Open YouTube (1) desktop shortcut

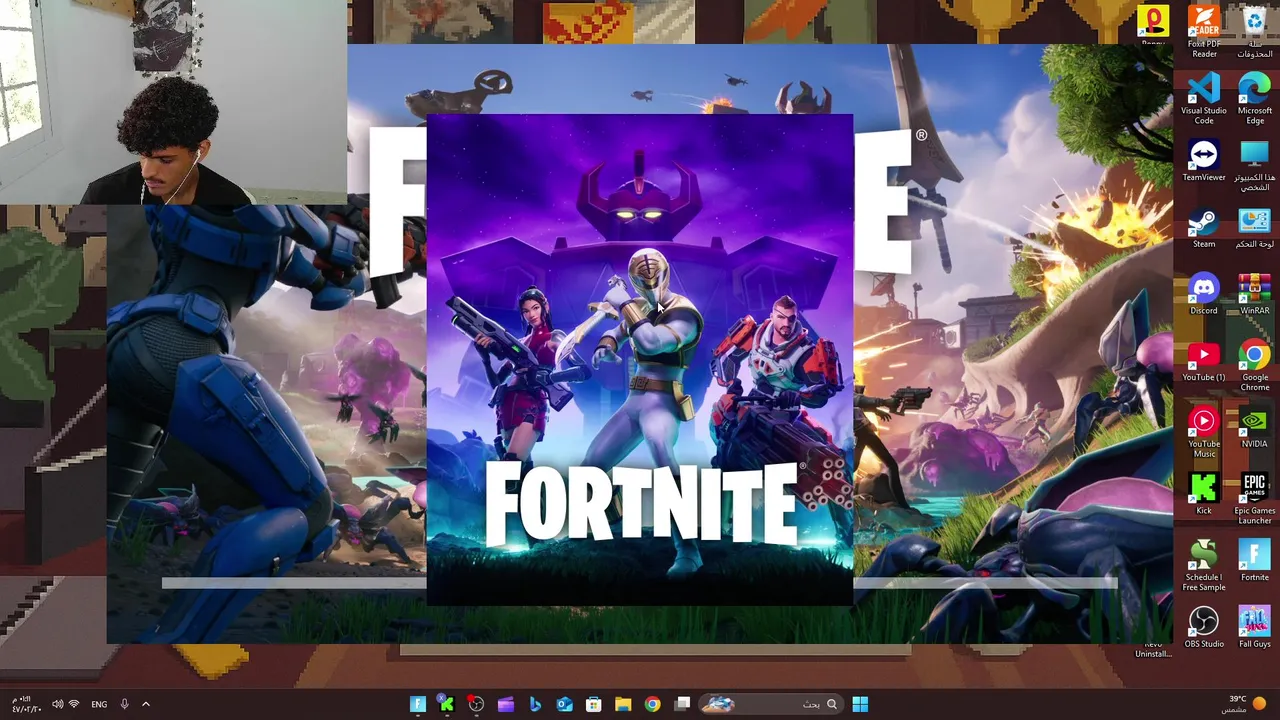1204,361
